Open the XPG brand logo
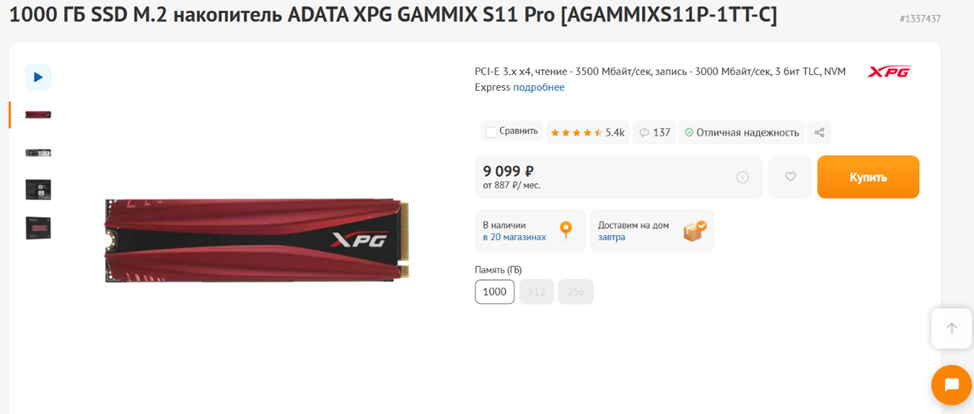 (x=889, y=71)
